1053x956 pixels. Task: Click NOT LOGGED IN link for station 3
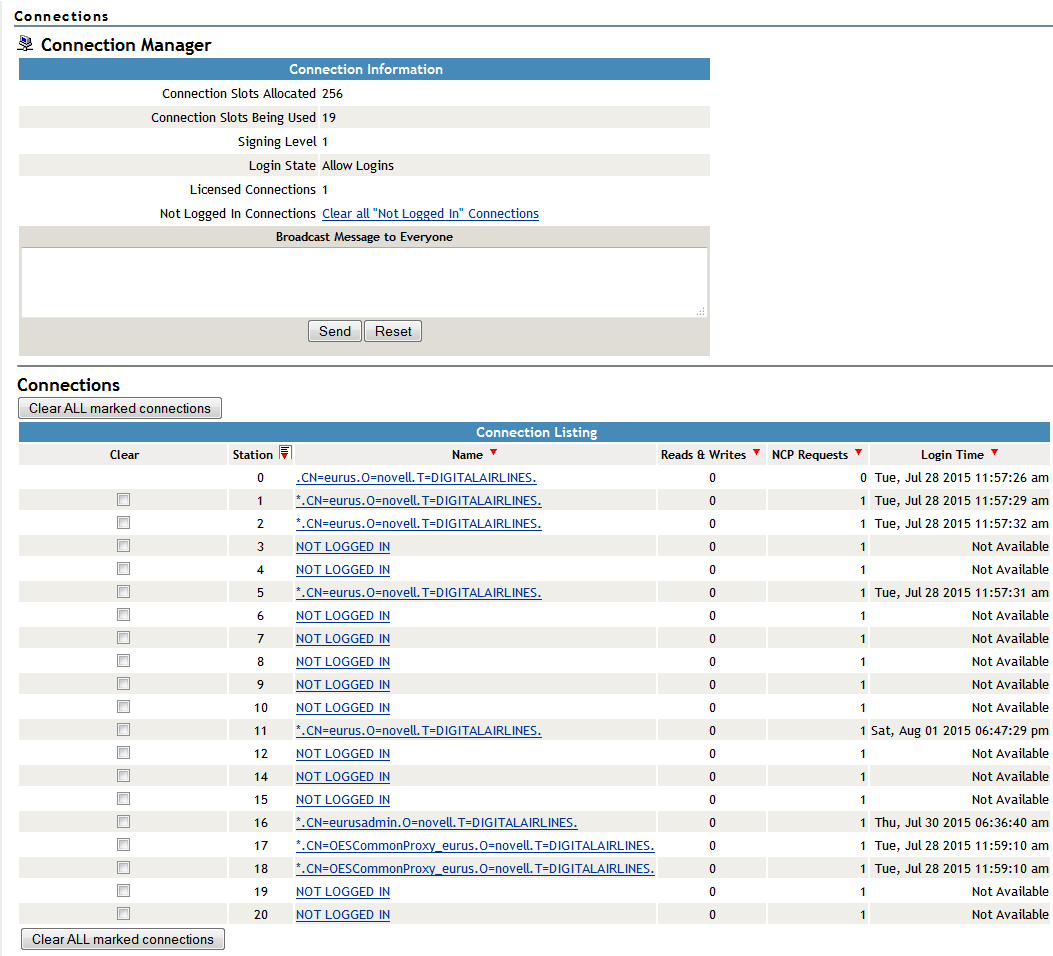click(x=343, y=547)
